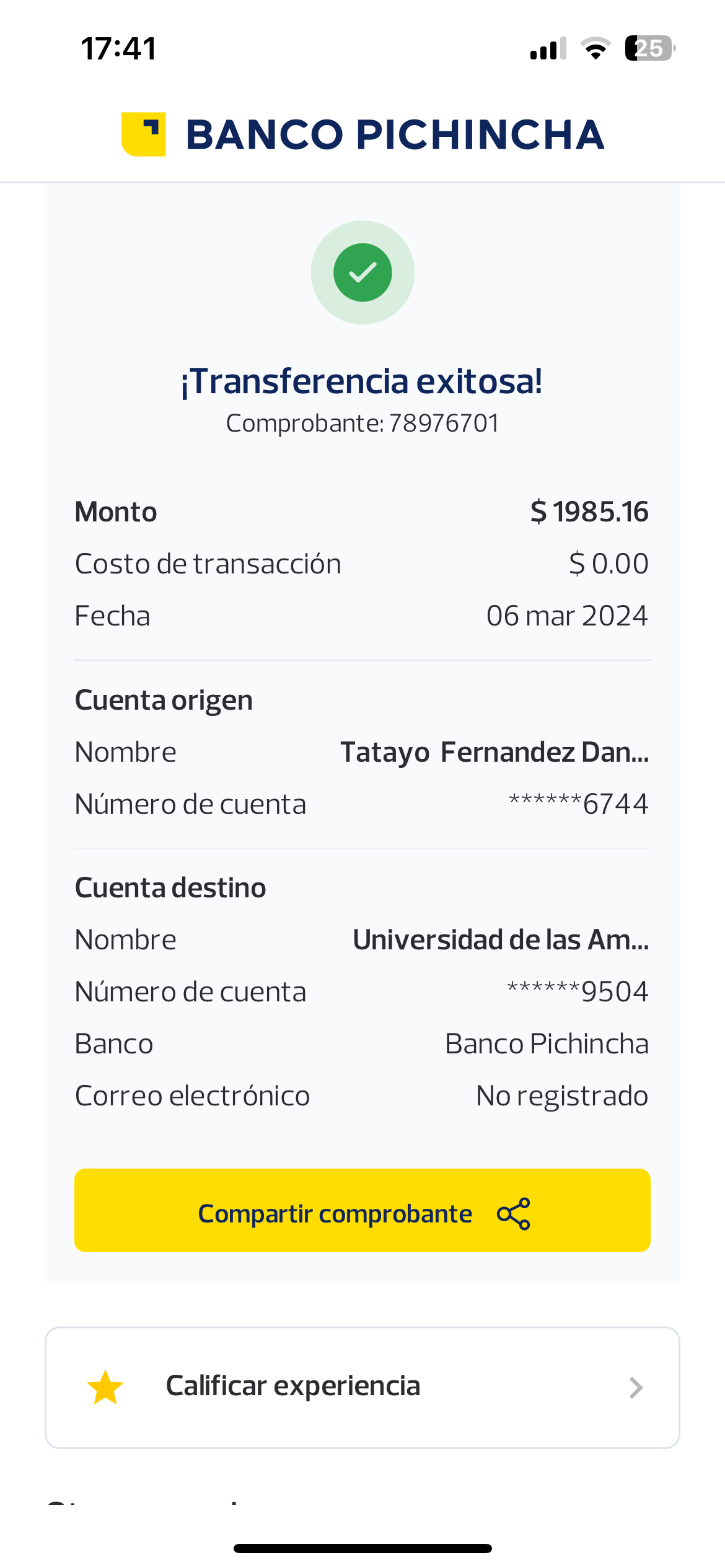Tap the battery indicator in status bar

[649, 48]
